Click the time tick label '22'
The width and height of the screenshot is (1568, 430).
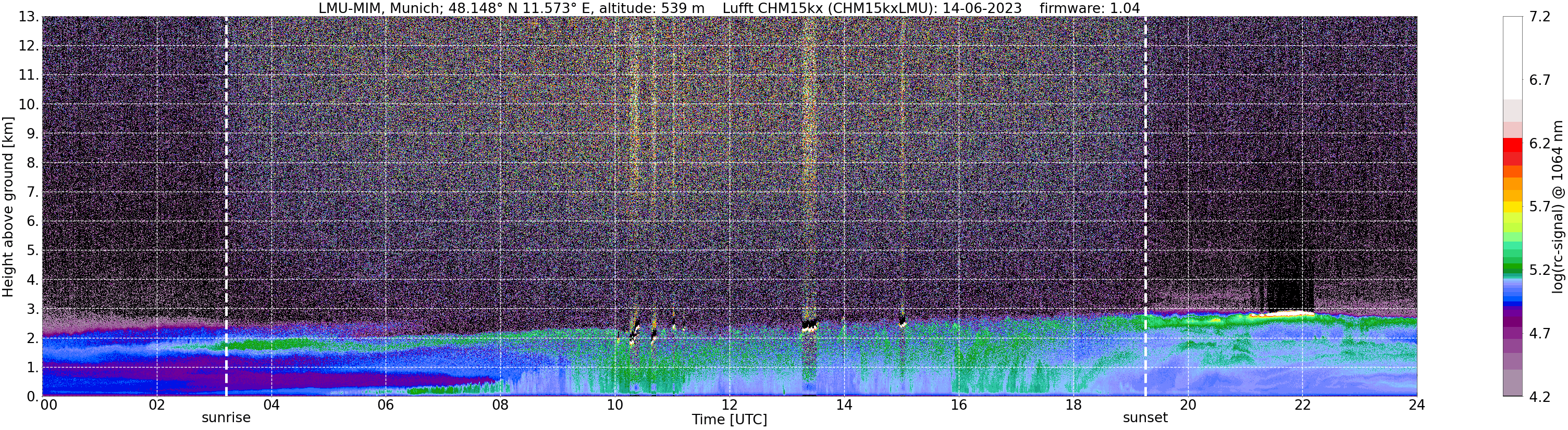coord(1302,405)
